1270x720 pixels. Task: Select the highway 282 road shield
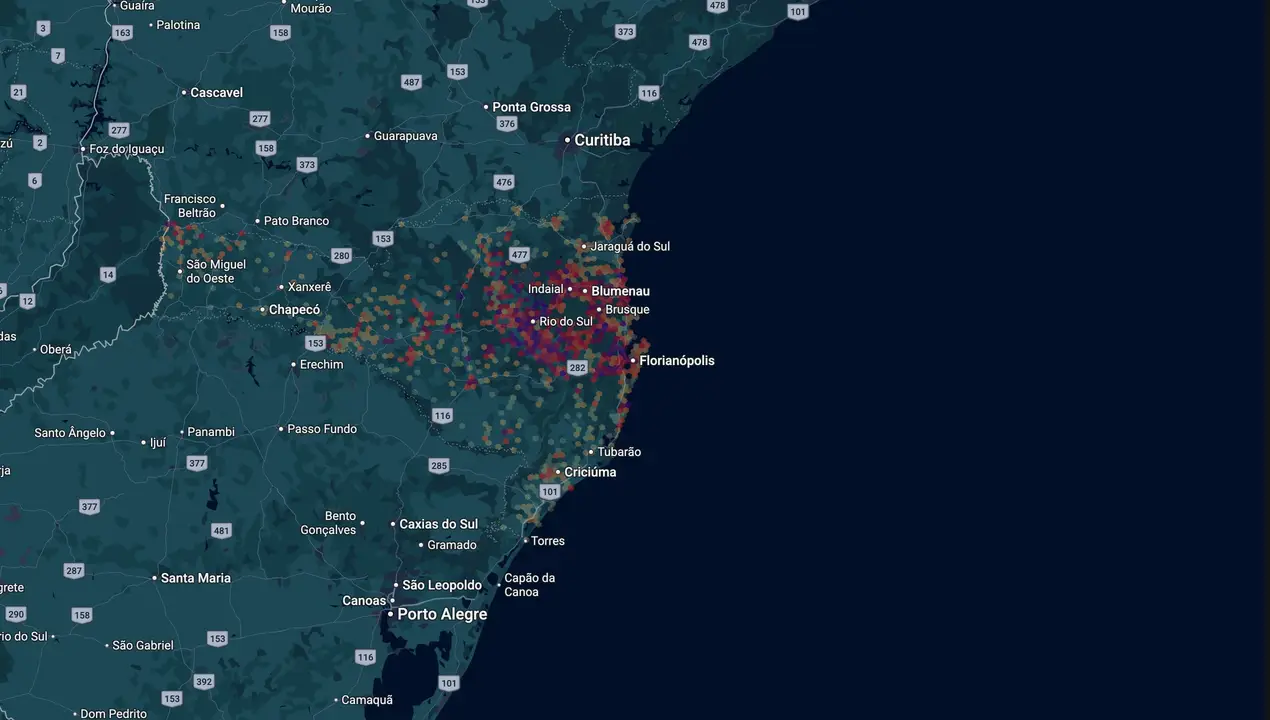(x=577, y=368)
